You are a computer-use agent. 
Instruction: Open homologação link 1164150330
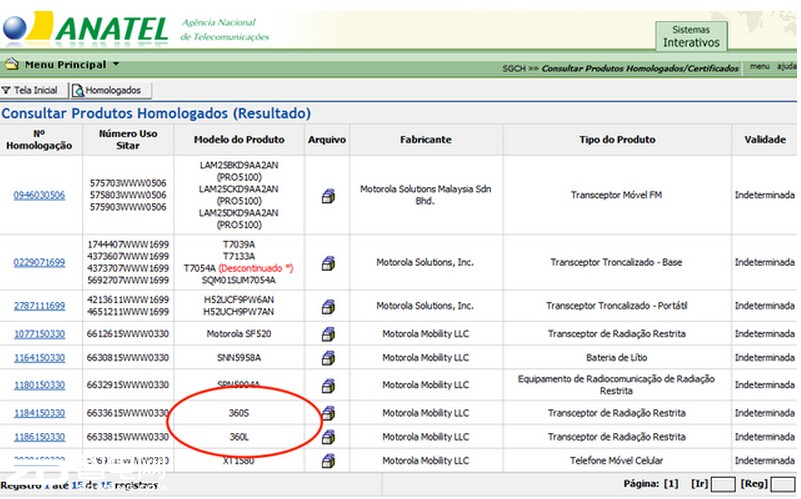(39, 358)
